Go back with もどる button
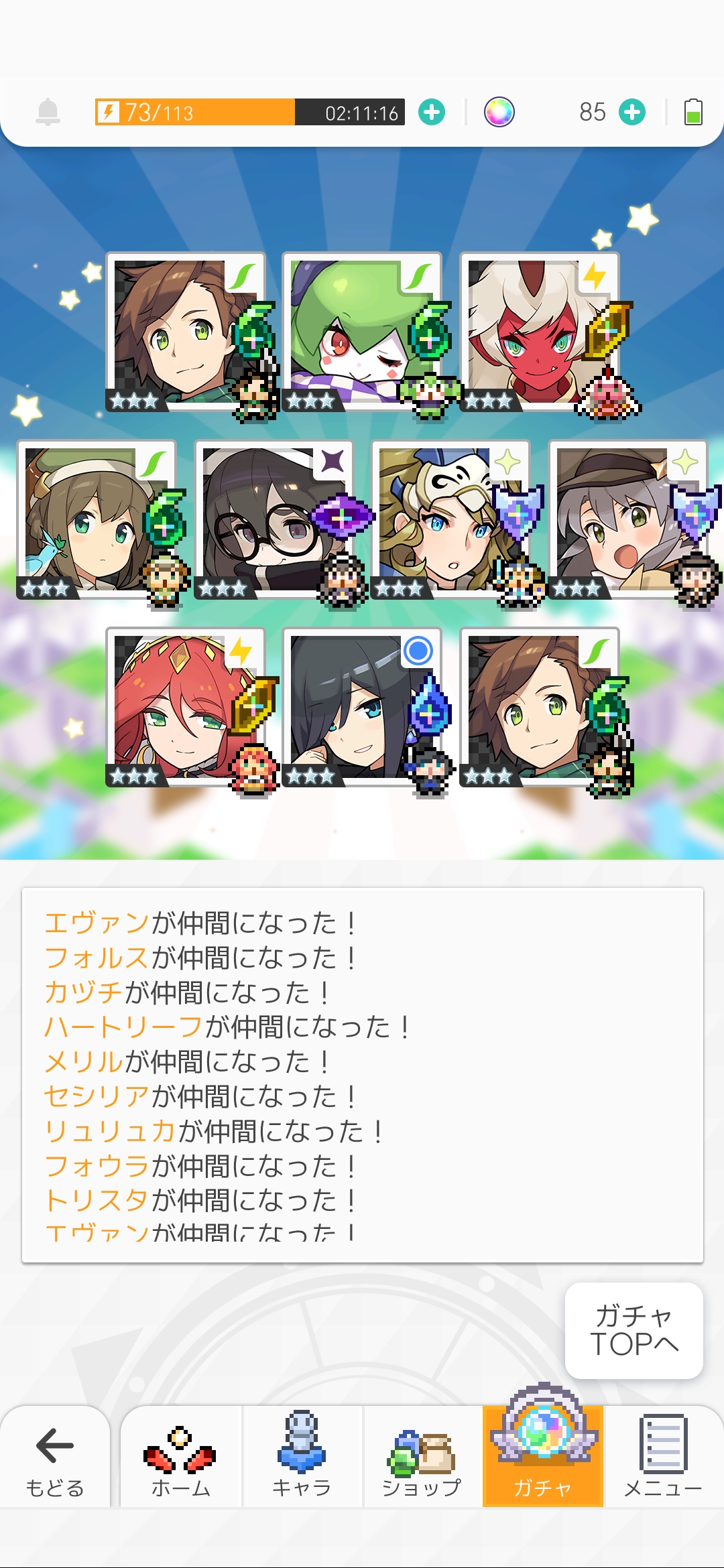The width and height of the screenshot is (724, 1568). click(55, 1457)
